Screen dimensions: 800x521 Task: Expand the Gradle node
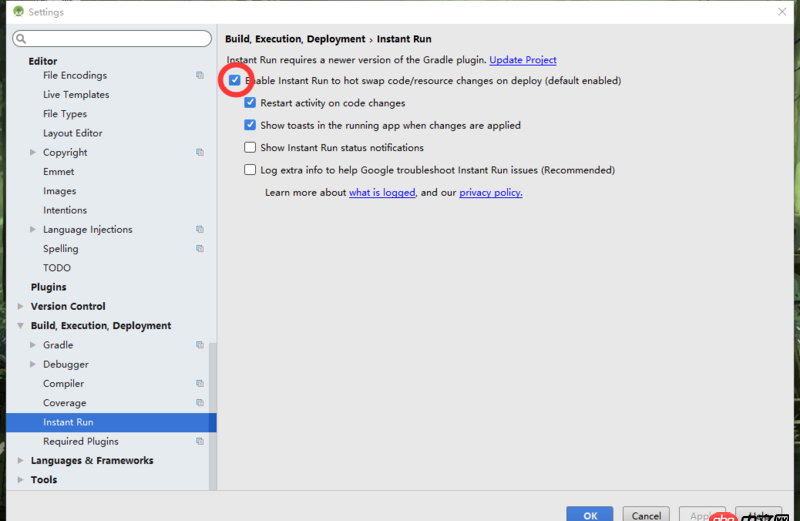click(33, 345)
